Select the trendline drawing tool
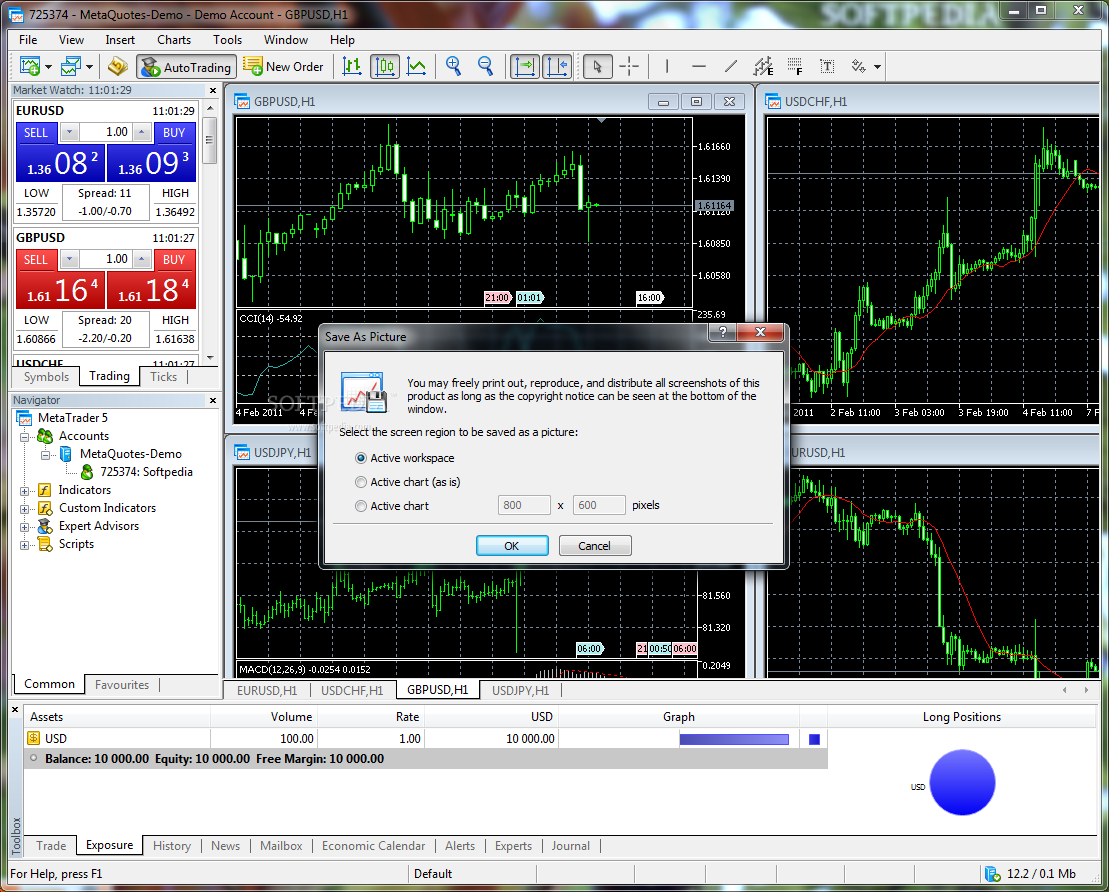Viewport: 1109px width, 892px height. coord(731,66)
